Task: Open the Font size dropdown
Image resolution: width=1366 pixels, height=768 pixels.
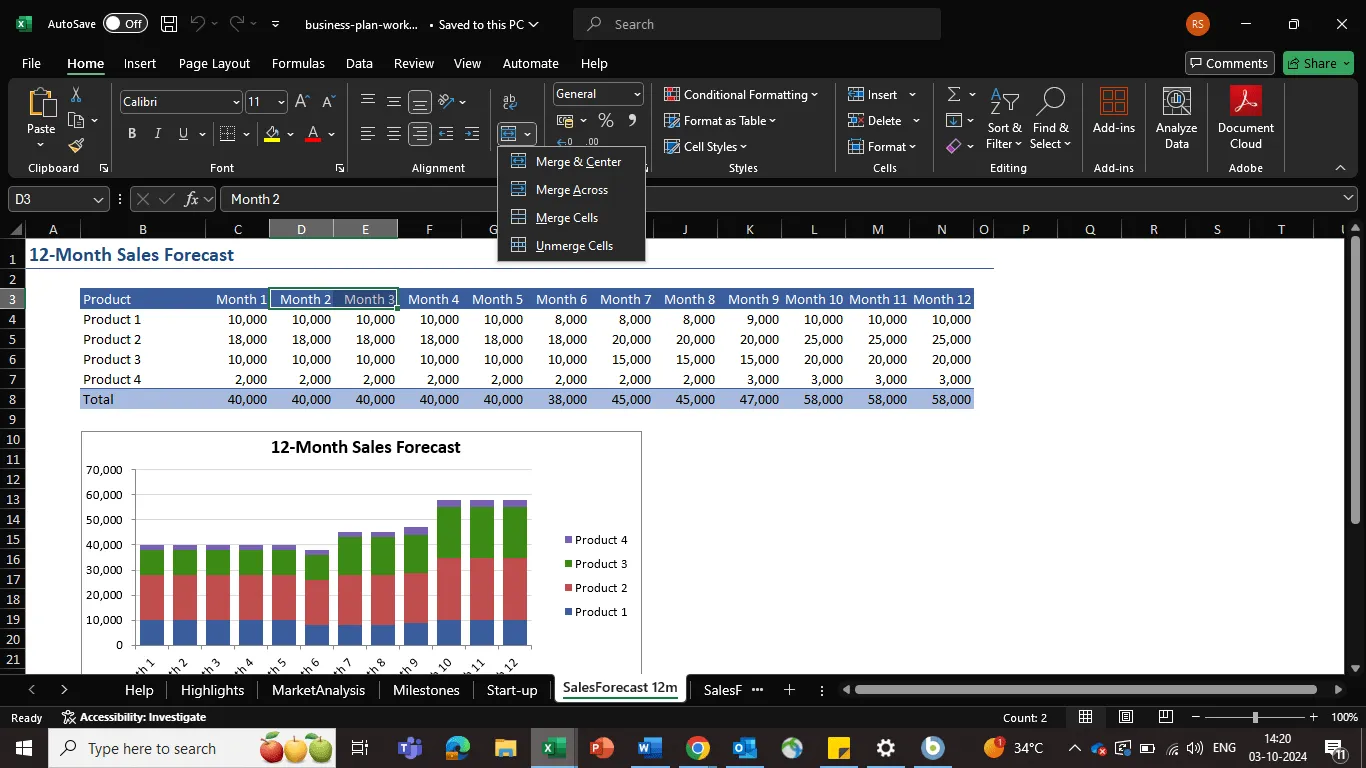Action: coord(281,102)
